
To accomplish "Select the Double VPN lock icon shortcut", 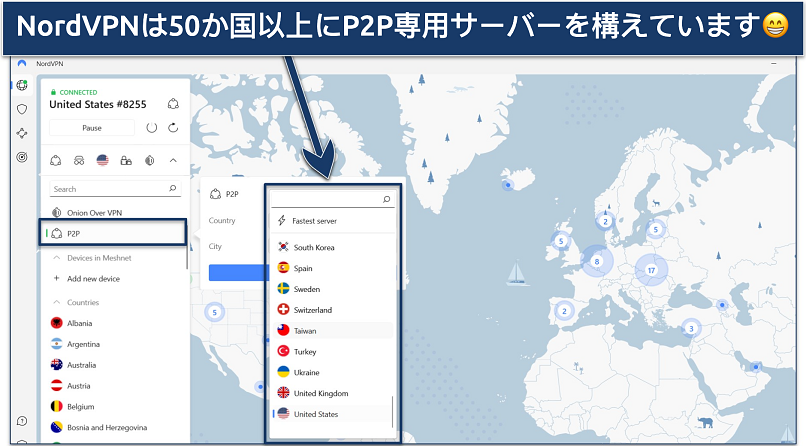I will pyautogui.click(x=126, y=160).
